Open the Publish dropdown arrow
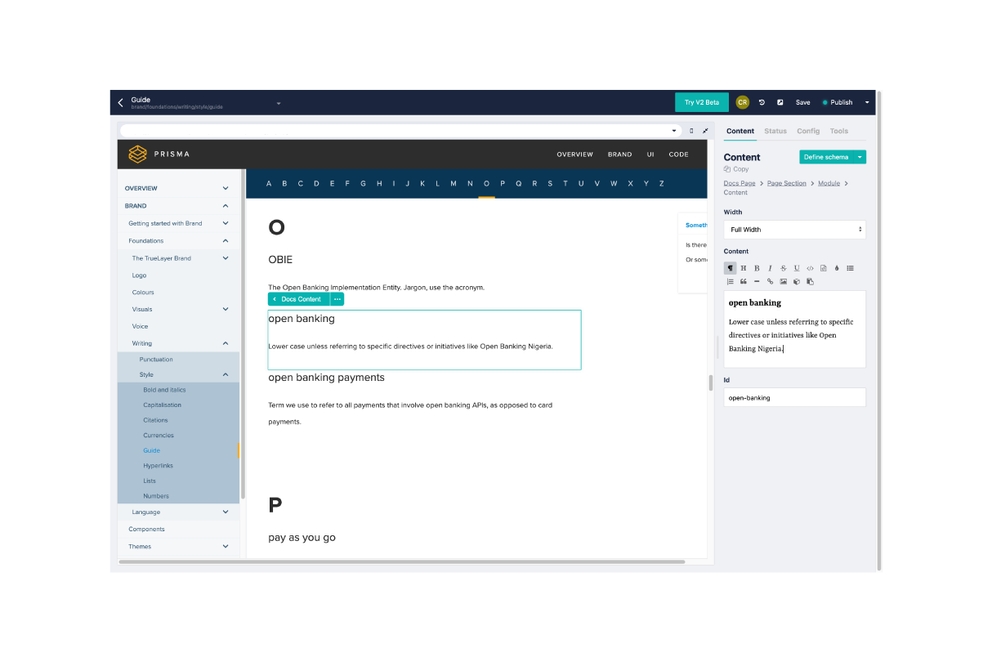The height and width of the screenshot is (662, 992). [x=867, y=102]
